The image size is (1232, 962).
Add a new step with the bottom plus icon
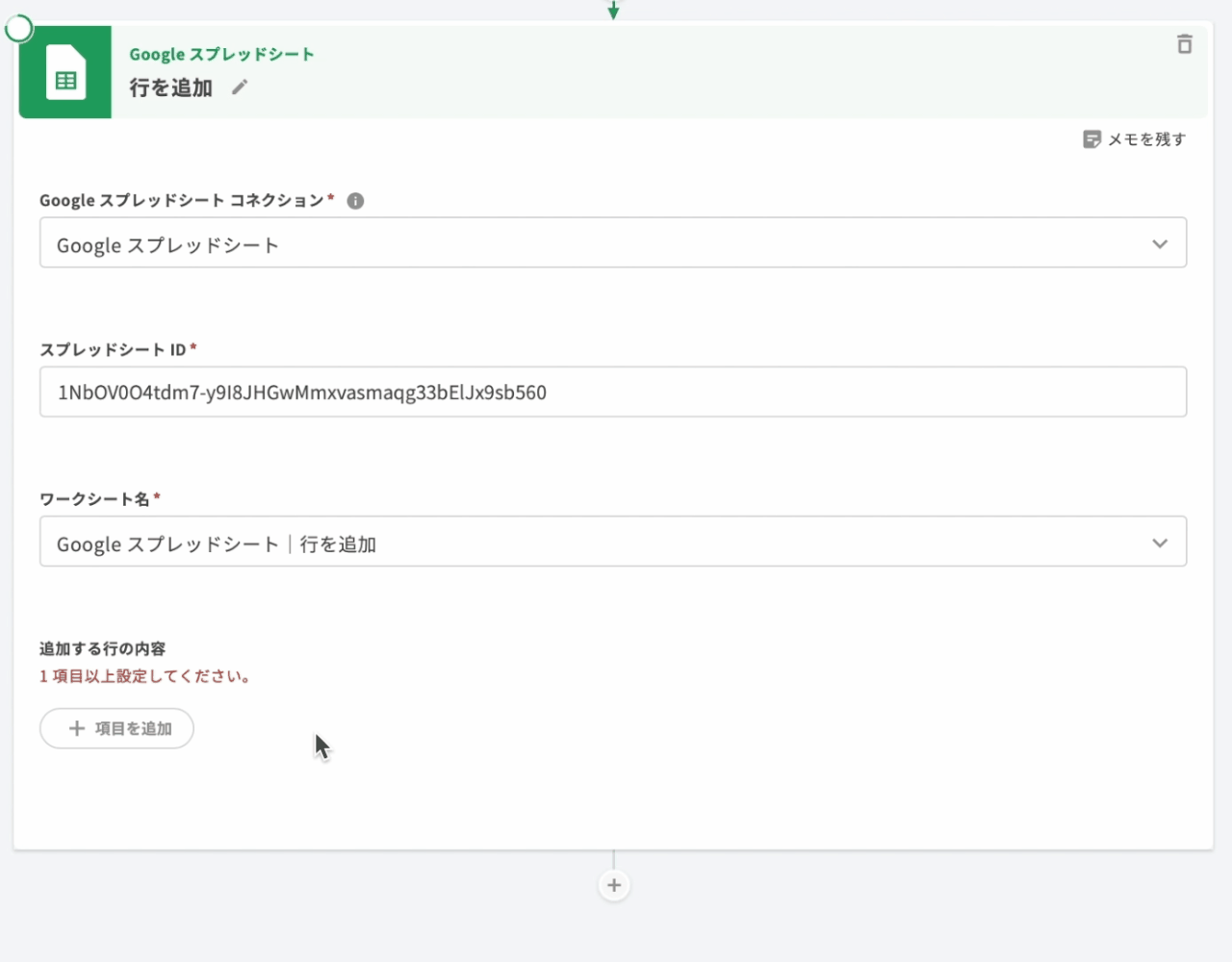(x=614, y=885)
